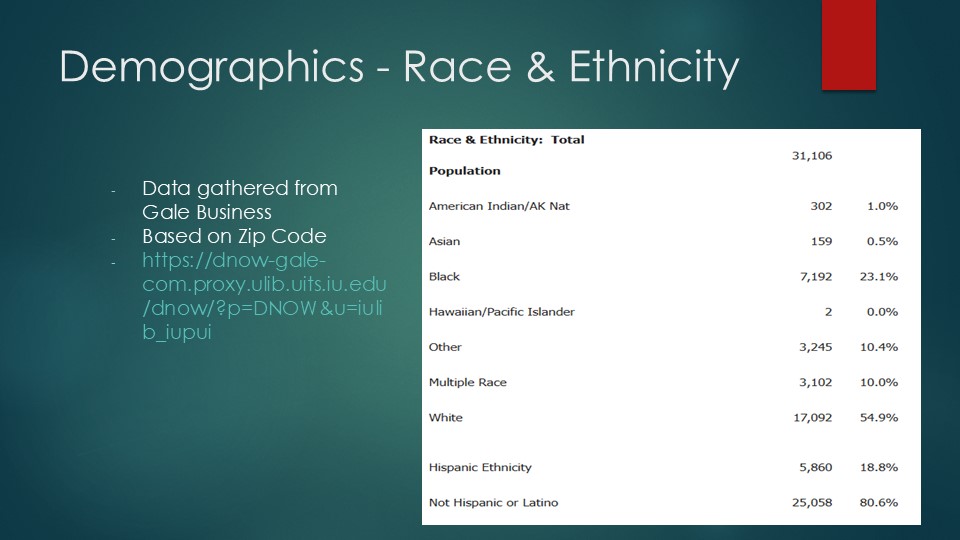The height and width of the screenshot is (540, 960).
Task: Click the White row label in table
Action: point(446,417)
